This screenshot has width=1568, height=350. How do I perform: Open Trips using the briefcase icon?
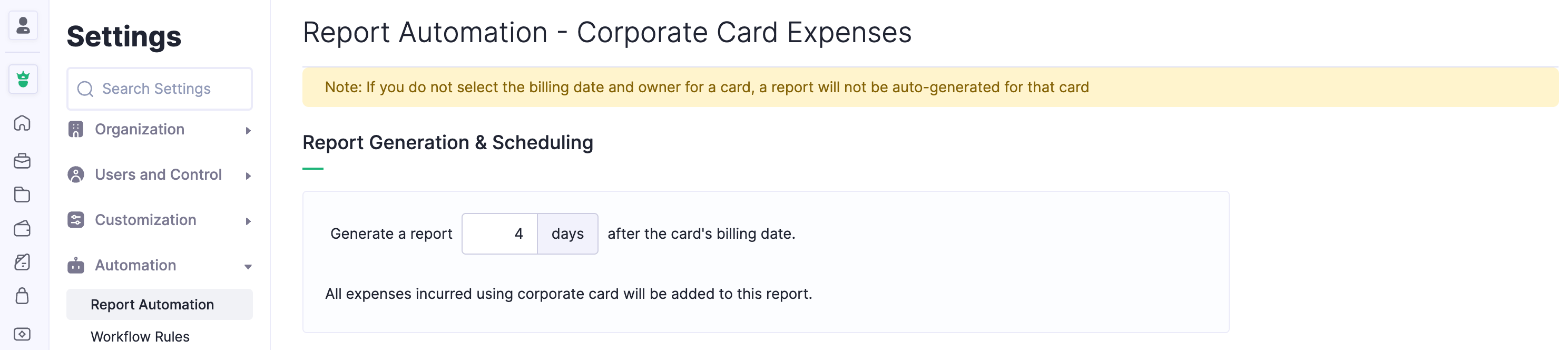pos(23,161)
